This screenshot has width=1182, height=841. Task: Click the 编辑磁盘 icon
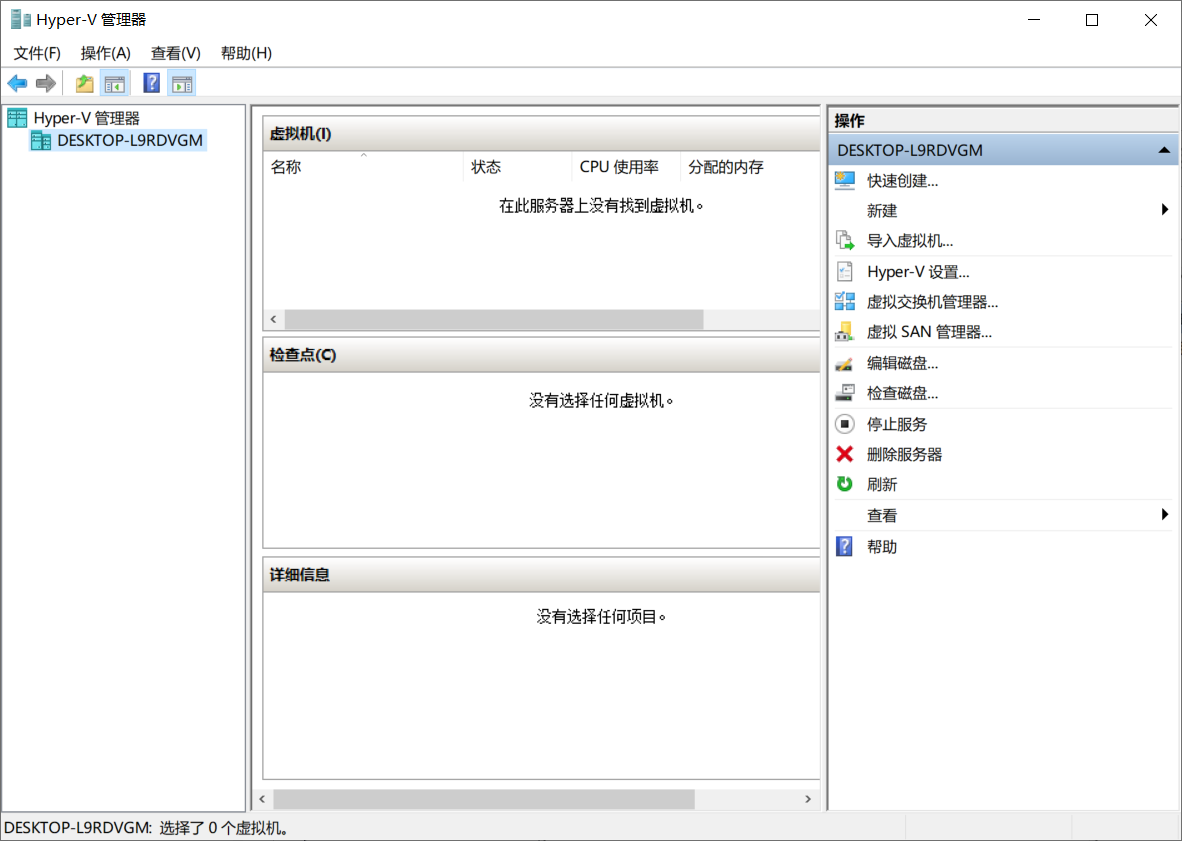[x=845, y=363]
